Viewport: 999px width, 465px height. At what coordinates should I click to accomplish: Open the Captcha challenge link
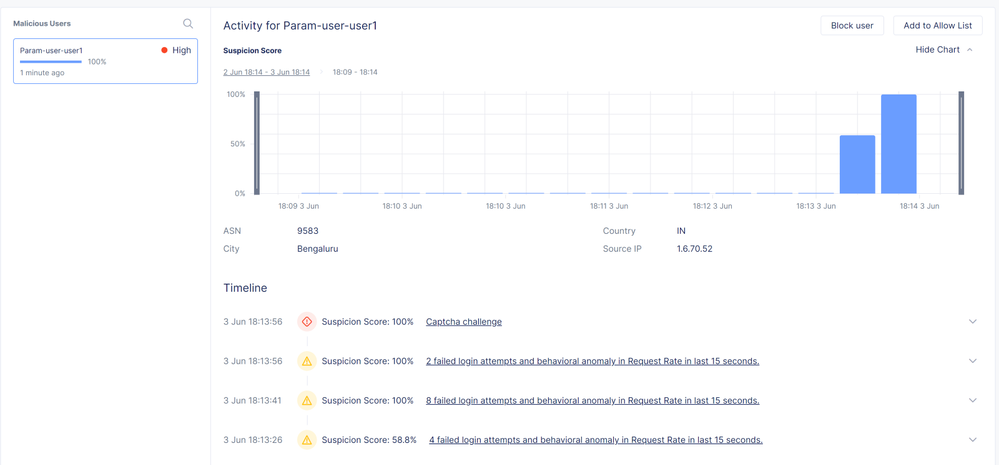click(x=464, y=322)
